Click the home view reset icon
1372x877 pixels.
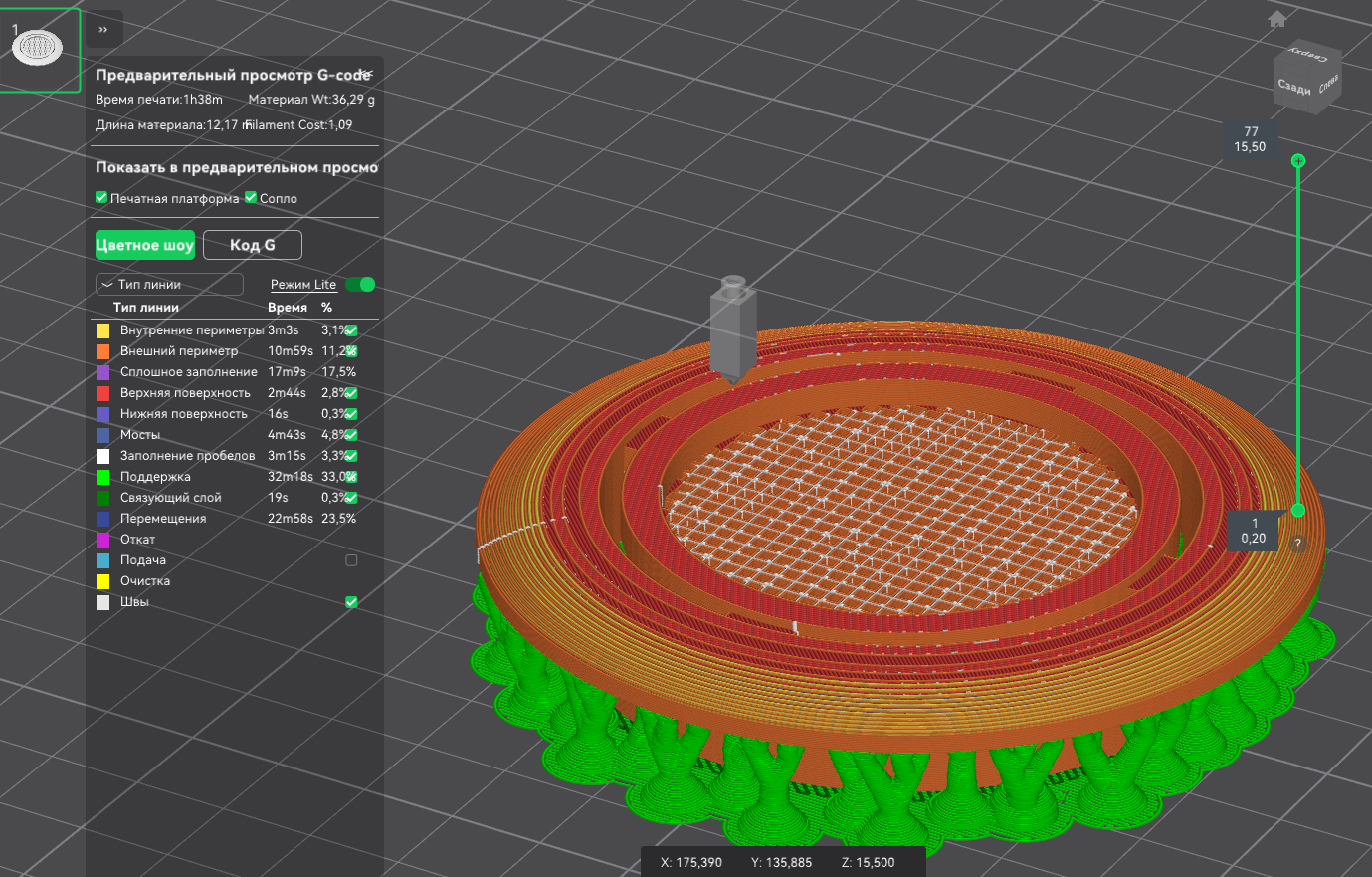pyautogui.click(x=1277, y=19)
